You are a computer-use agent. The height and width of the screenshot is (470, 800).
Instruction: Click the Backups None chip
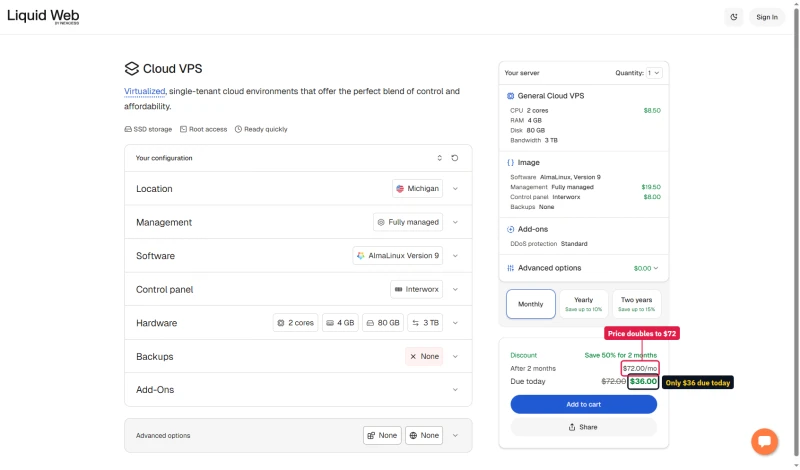424,356
